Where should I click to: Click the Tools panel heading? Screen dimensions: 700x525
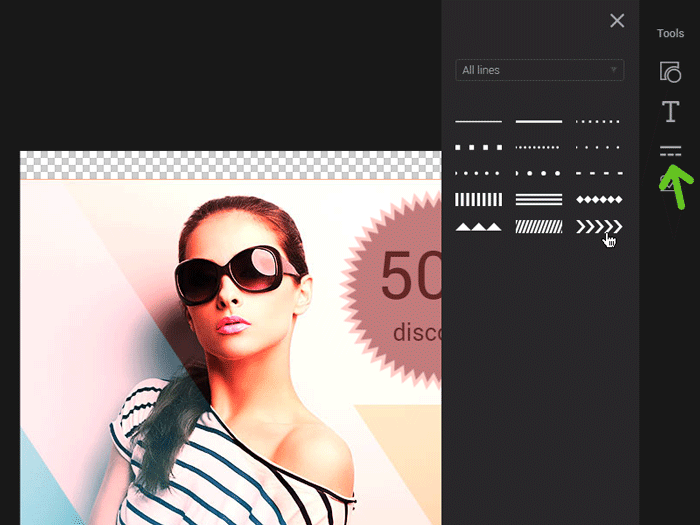pyautogui.click(x=670, y=33)
